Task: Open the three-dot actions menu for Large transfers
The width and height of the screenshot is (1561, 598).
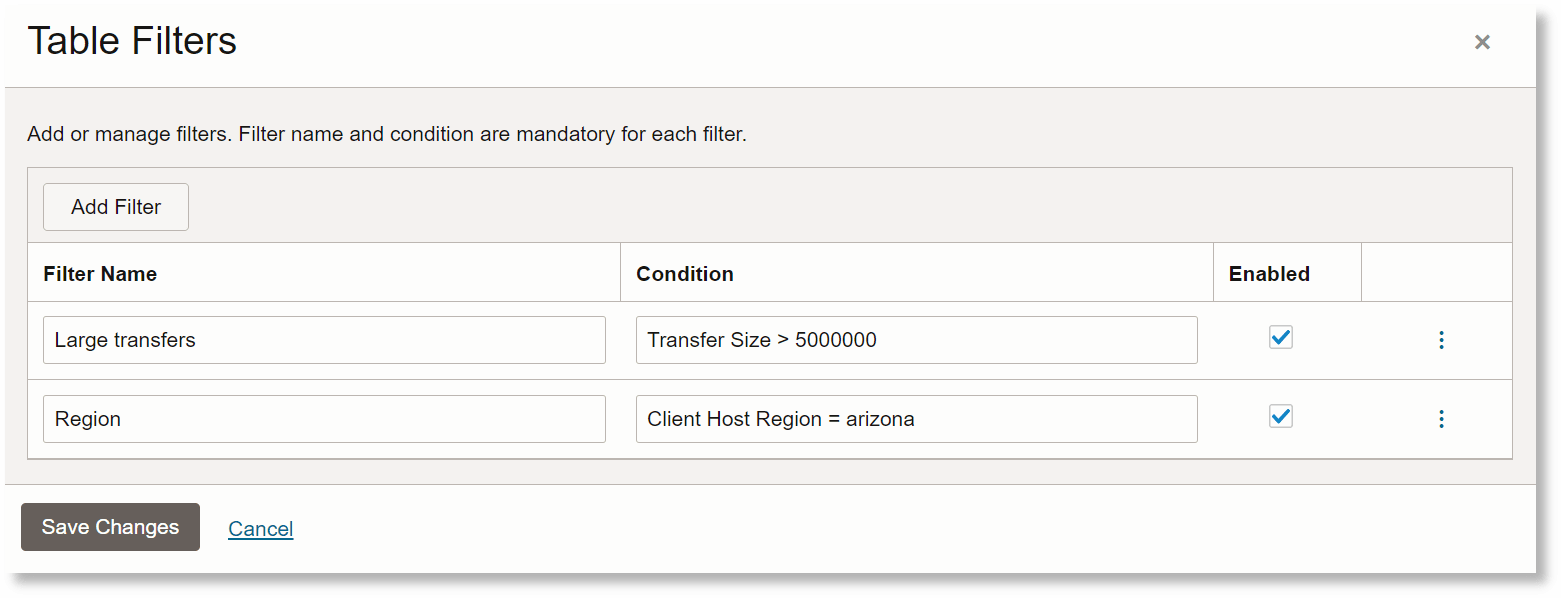Action: [x=1441, y=340]
